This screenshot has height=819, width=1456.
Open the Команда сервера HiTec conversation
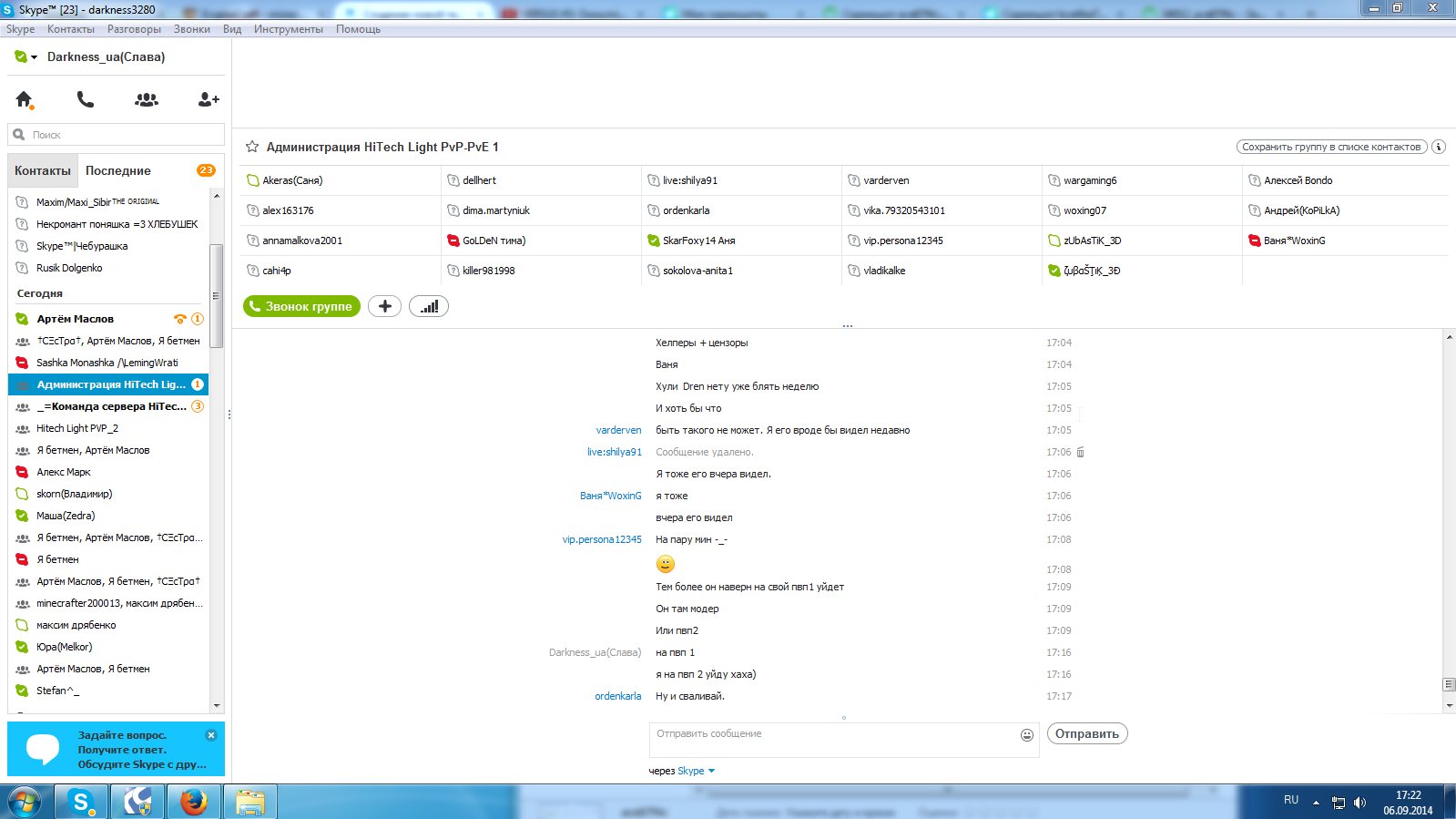pos(108,406)
